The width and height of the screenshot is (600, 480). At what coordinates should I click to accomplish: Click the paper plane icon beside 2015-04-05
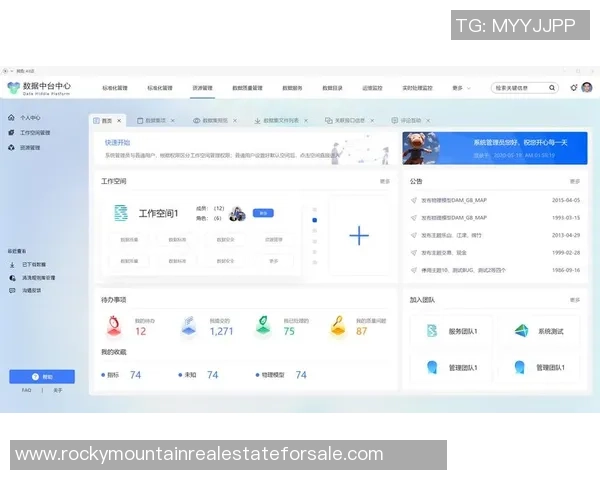413,200
